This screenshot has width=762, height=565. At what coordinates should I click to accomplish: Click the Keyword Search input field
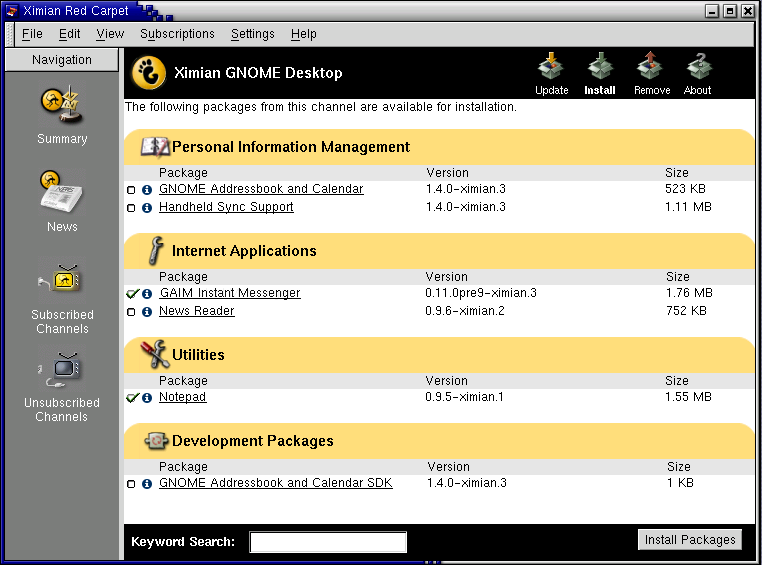coord(328,542)
